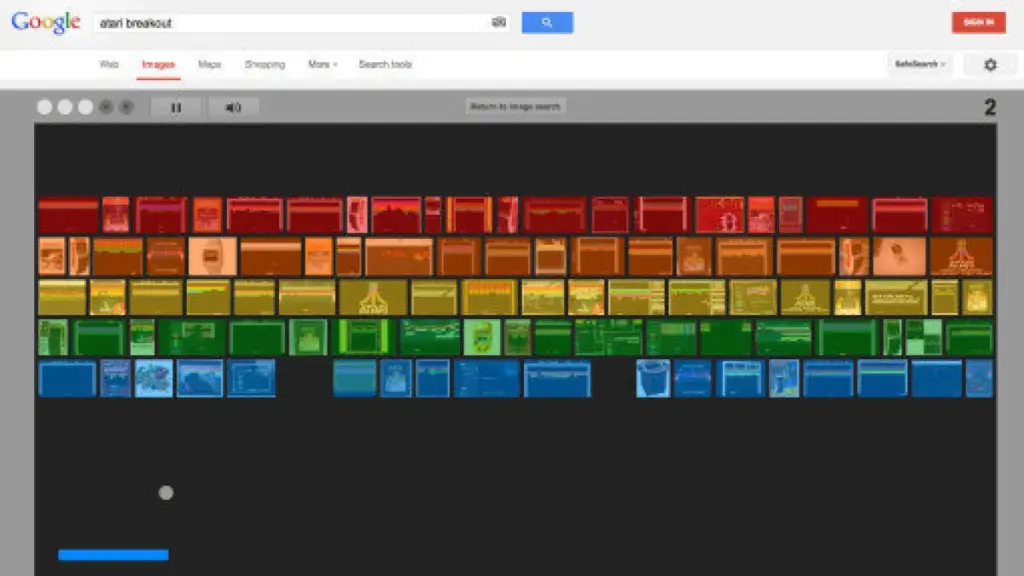Click Return to image search button
This screenshot has height=576, width=1024.
[x=515, y=106]
